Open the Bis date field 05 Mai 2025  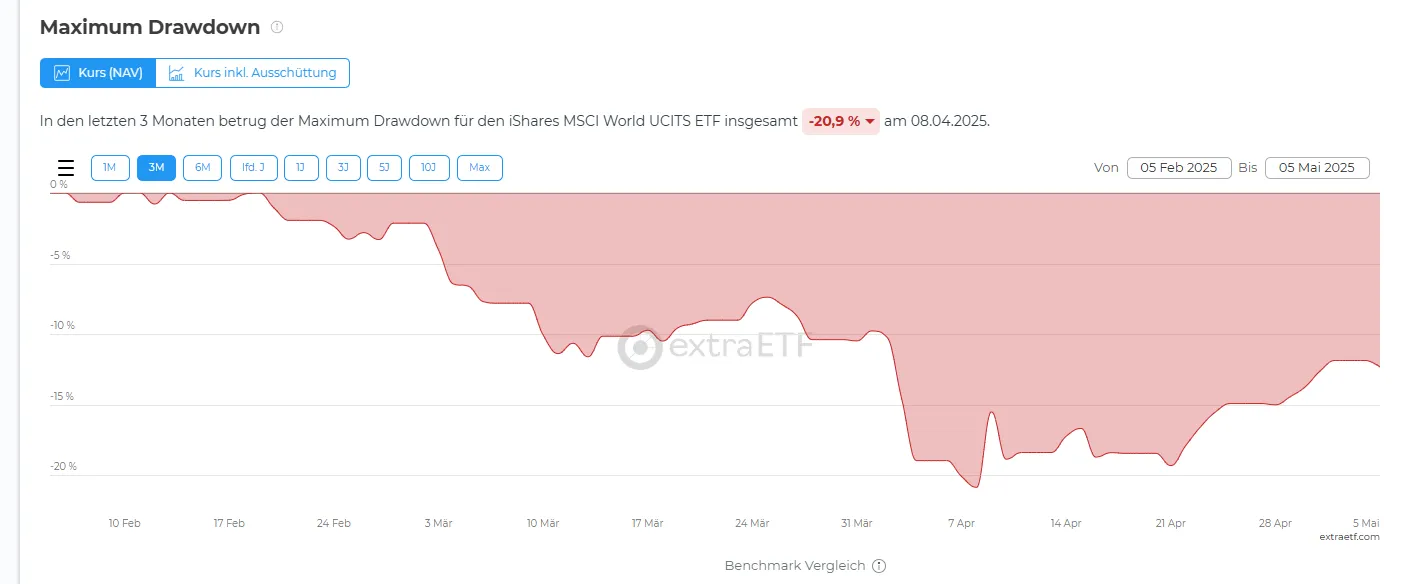click(x=1317, y=168)
